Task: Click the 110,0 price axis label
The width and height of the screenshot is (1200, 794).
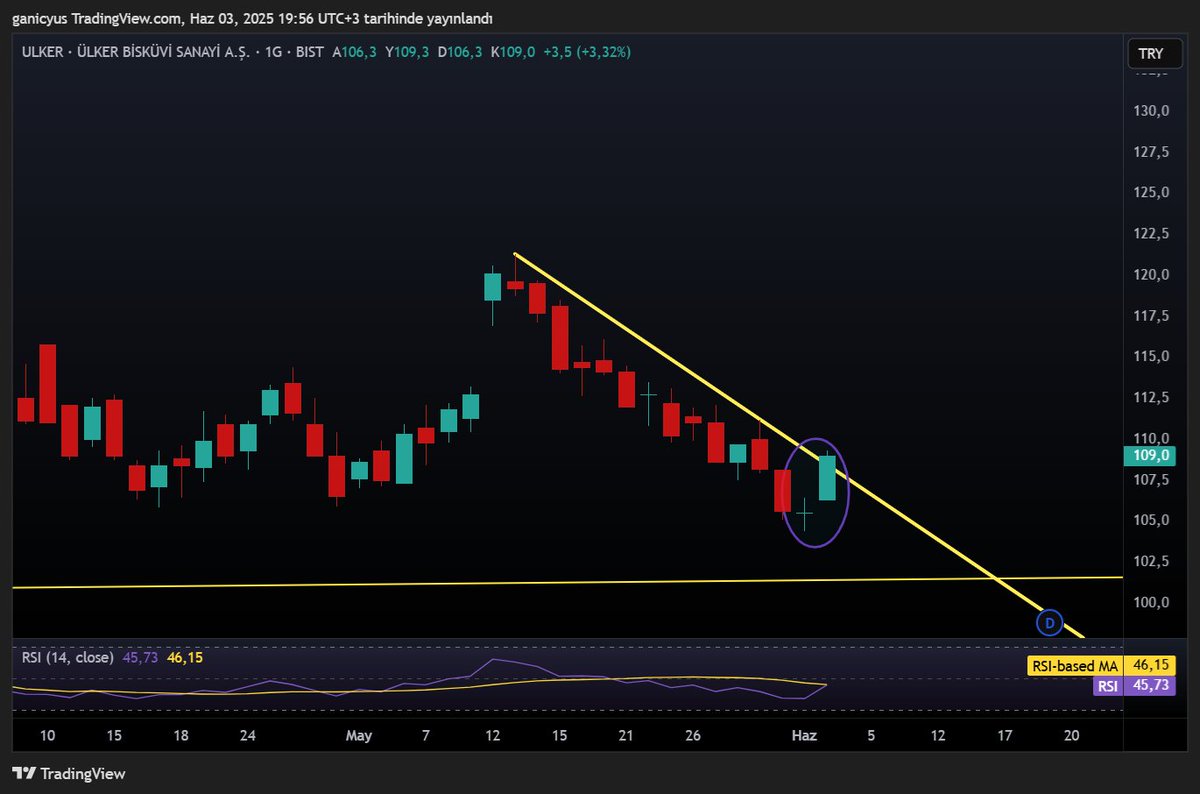Action: click(x=1151, y=438)
